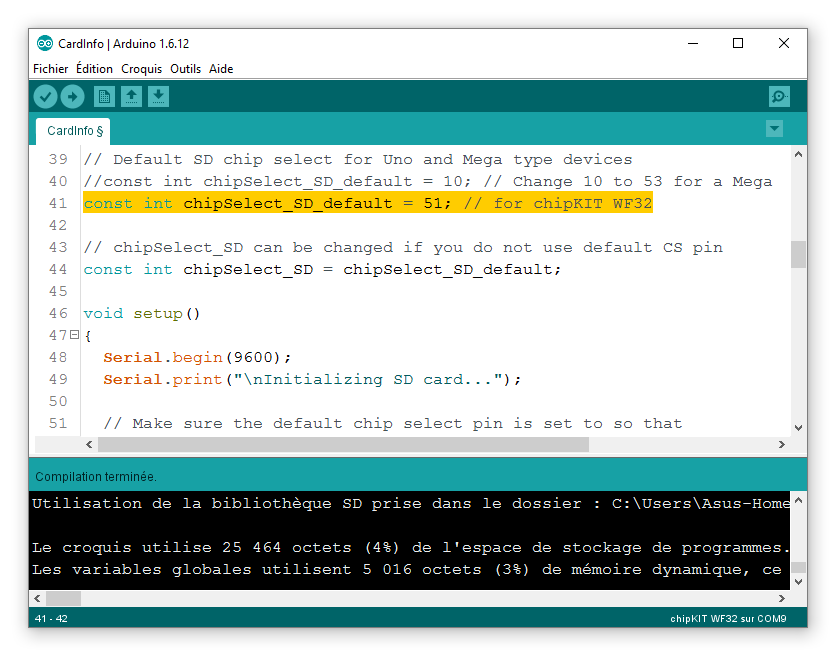838x654 pixels.
Task: Open the Outils menu
Action: (x=185, y=69)
